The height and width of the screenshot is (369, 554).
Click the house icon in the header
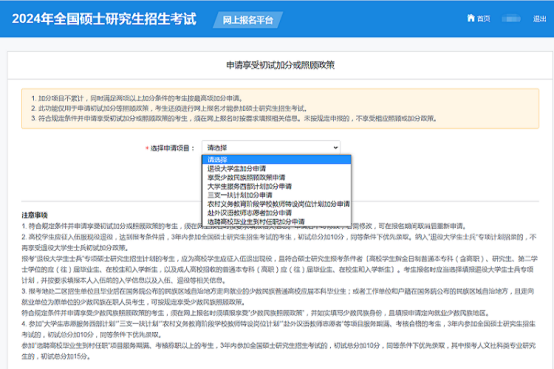click(x=471, y=18)
